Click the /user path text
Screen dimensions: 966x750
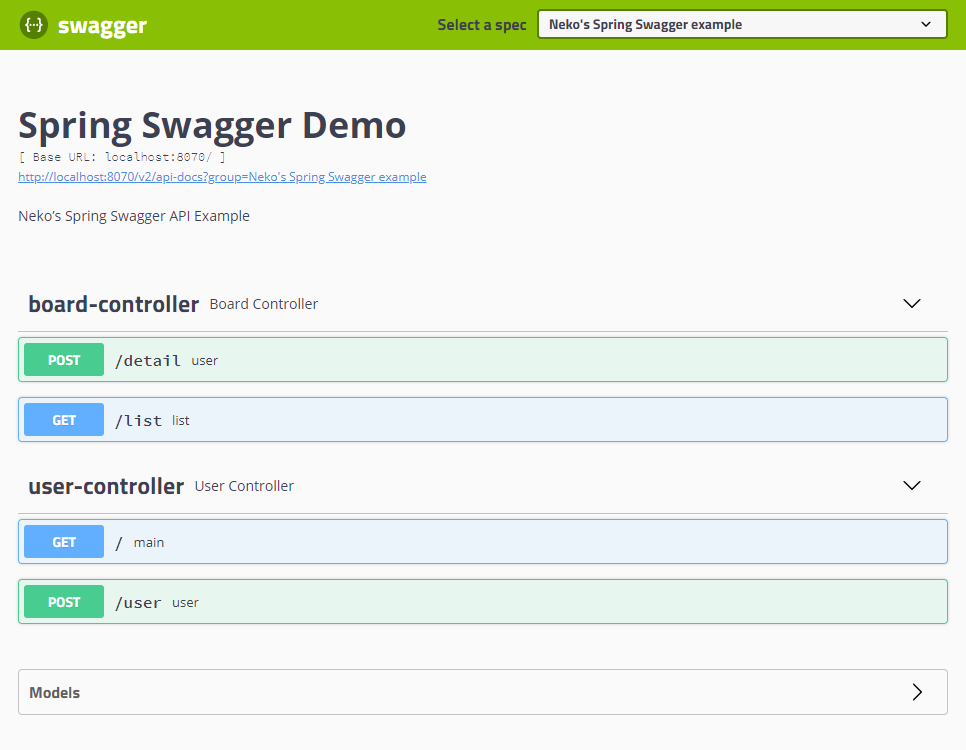pos(138,603)
